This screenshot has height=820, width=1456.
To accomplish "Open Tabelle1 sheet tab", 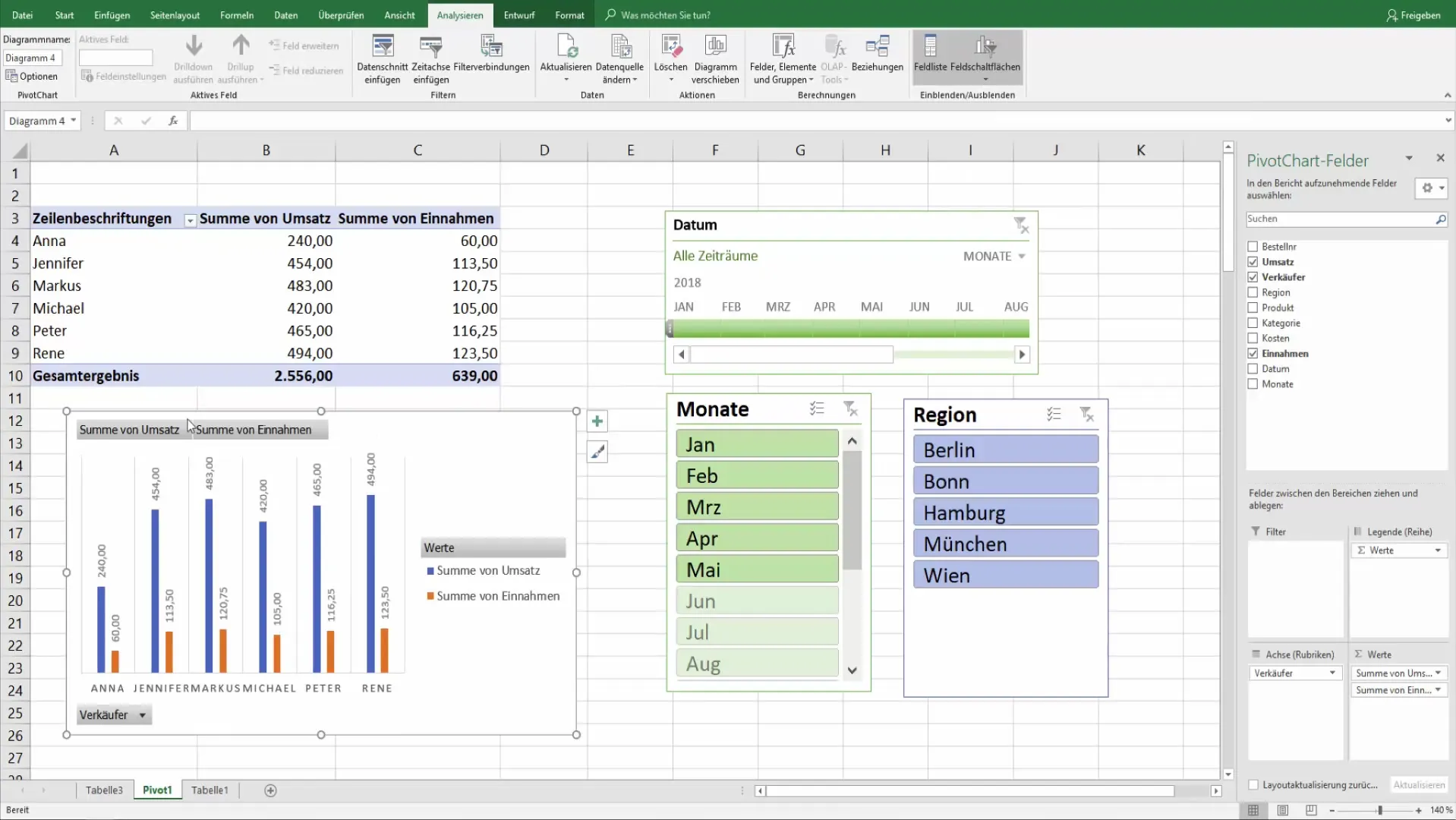I will [210, 790].
